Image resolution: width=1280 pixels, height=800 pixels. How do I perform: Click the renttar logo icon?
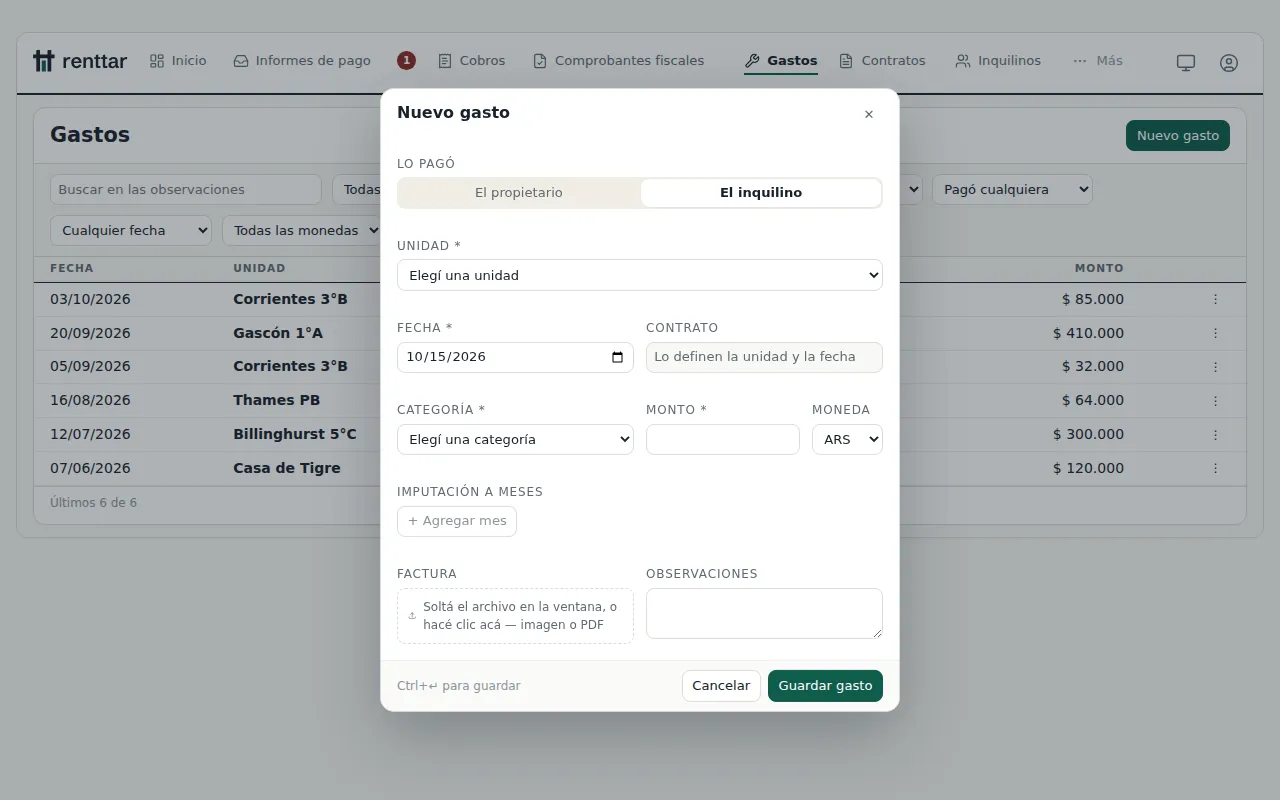[43, 61]
